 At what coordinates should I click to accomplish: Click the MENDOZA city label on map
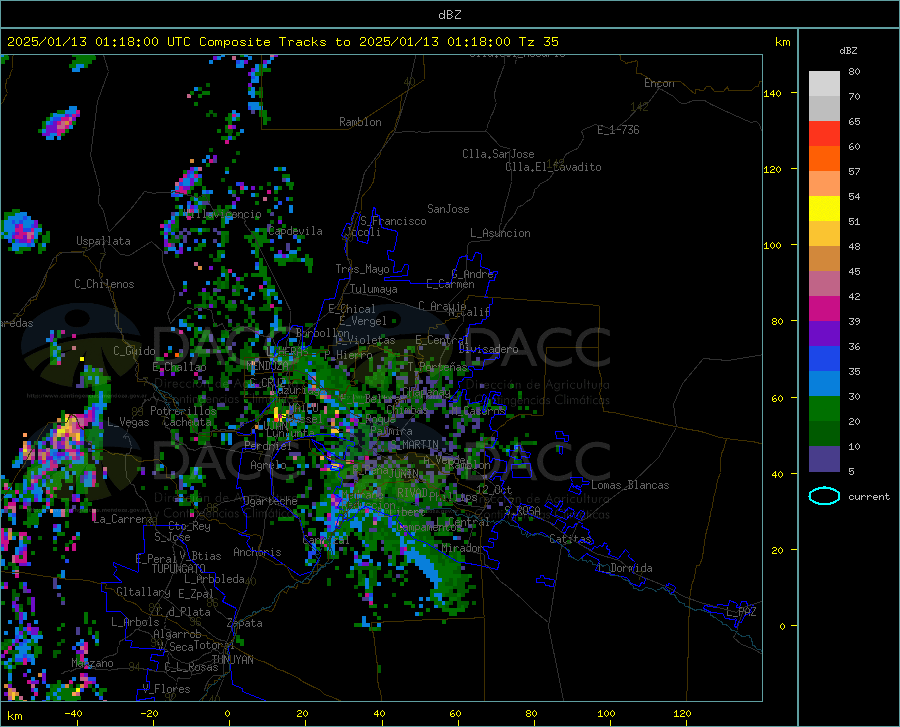tap(267, 366)
